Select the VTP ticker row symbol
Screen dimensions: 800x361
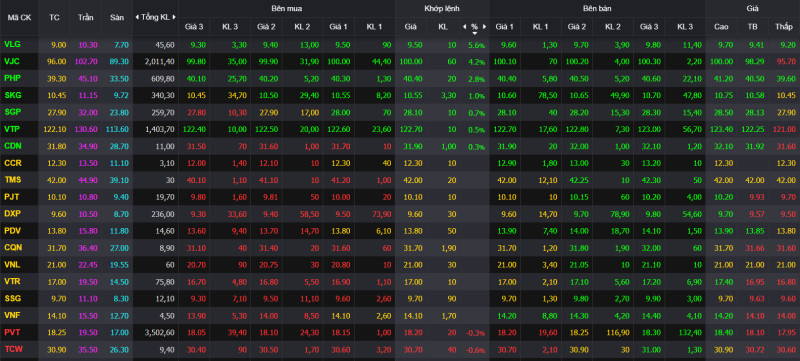point(12,130)
